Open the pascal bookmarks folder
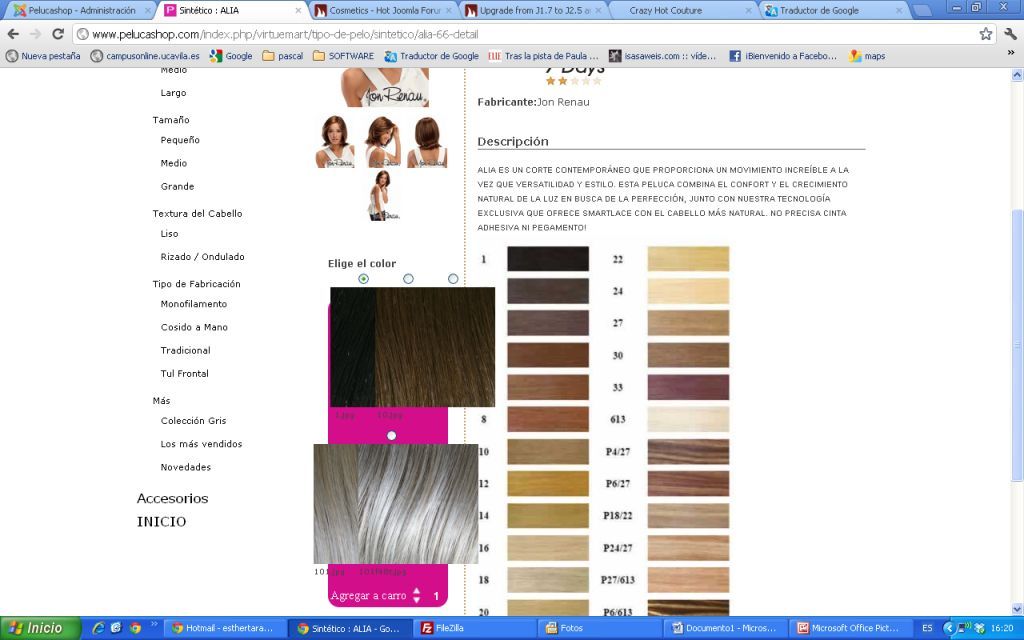1024x640 pixels. (x=282, y=56)
